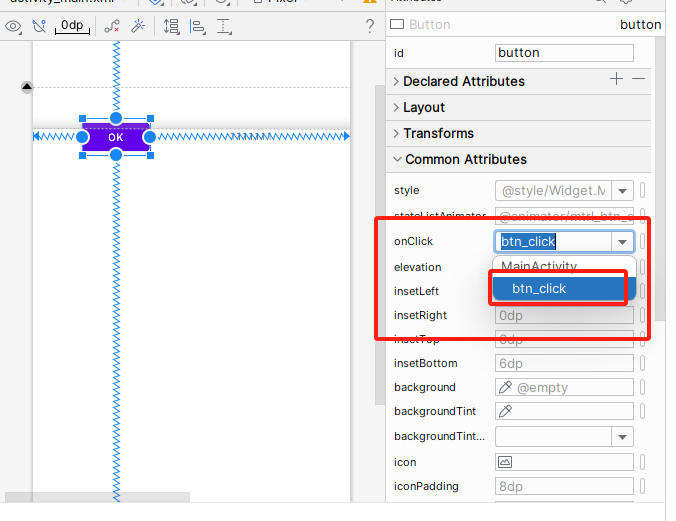Set default margins 0dp field
This screenshot has width=676, height=521.
tap(72, 26)
